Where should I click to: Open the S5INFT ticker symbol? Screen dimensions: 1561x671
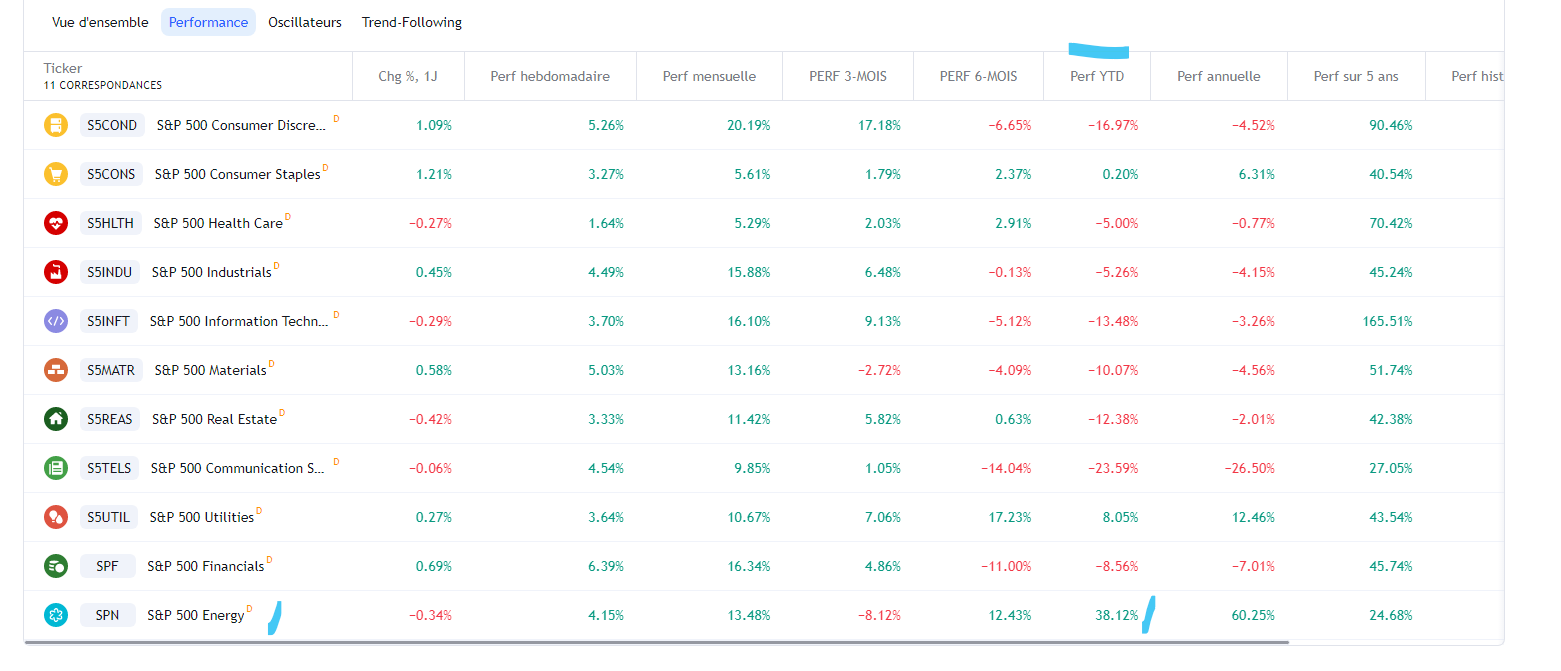109,321
